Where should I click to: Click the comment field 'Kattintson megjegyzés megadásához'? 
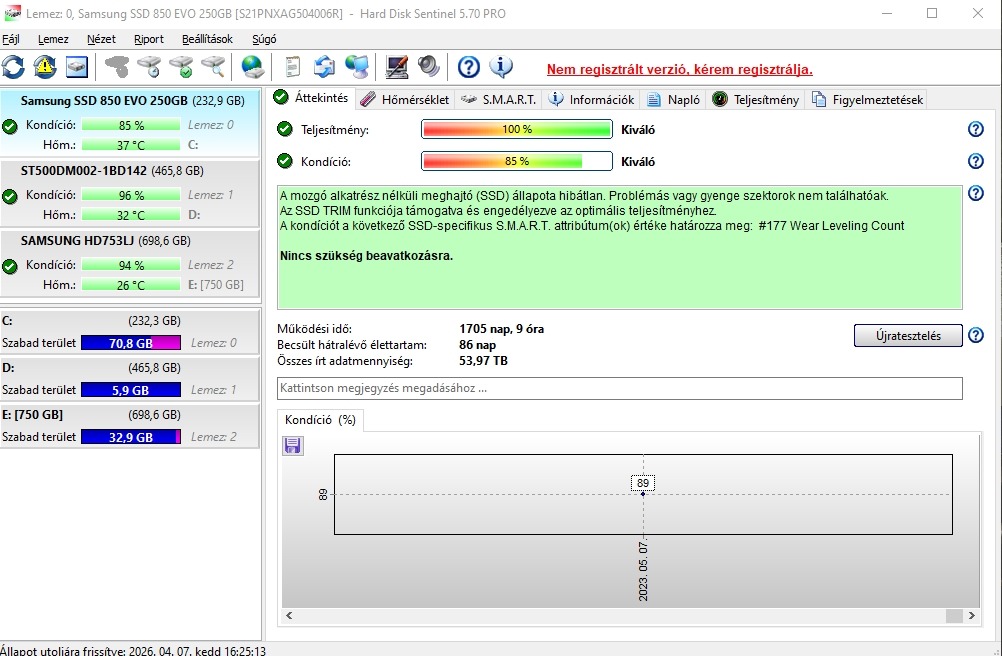[620, 388]
